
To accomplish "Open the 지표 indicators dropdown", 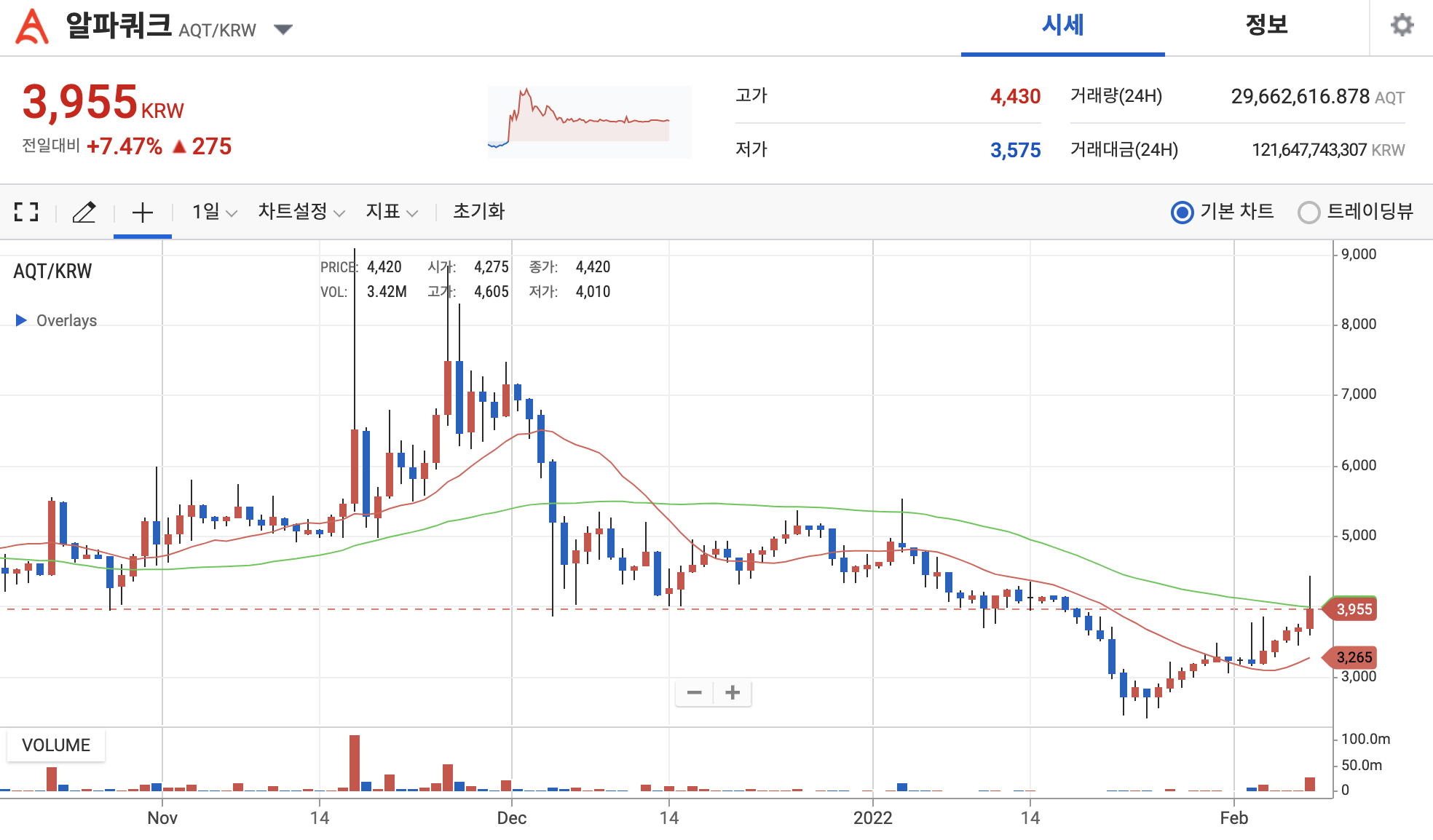I will tap(391, 212).
